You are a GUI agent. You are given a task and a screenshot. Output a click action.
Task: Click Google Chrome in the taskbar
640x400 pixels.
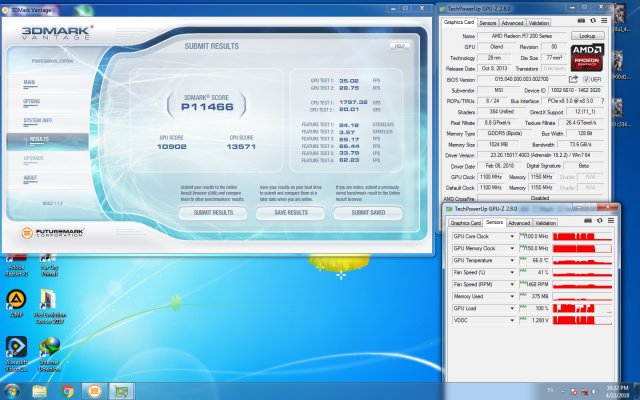(68, 391)
